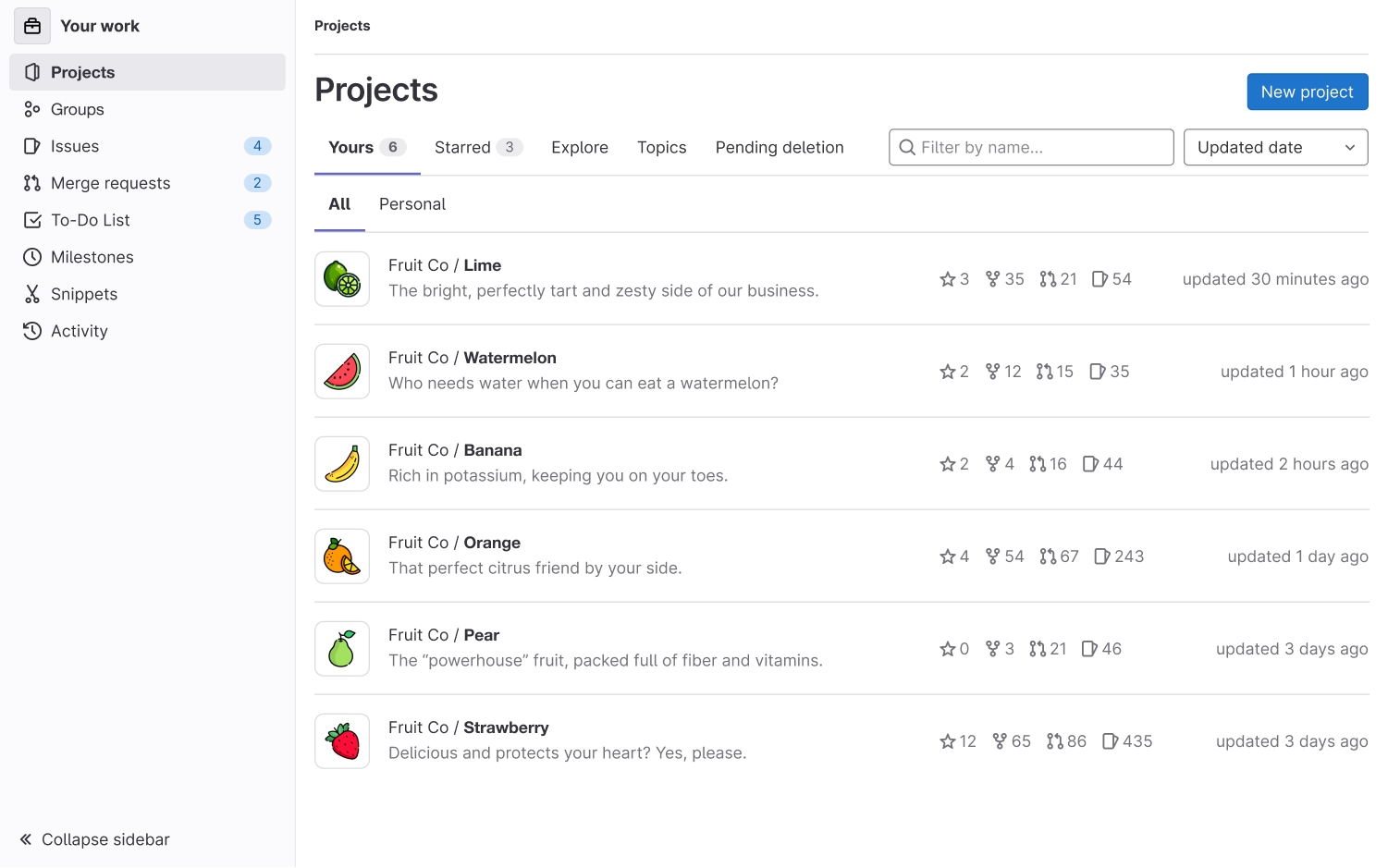Open Groups from the sidebar
Viewport: 1388px width, 868px height.
pos(77,109)
